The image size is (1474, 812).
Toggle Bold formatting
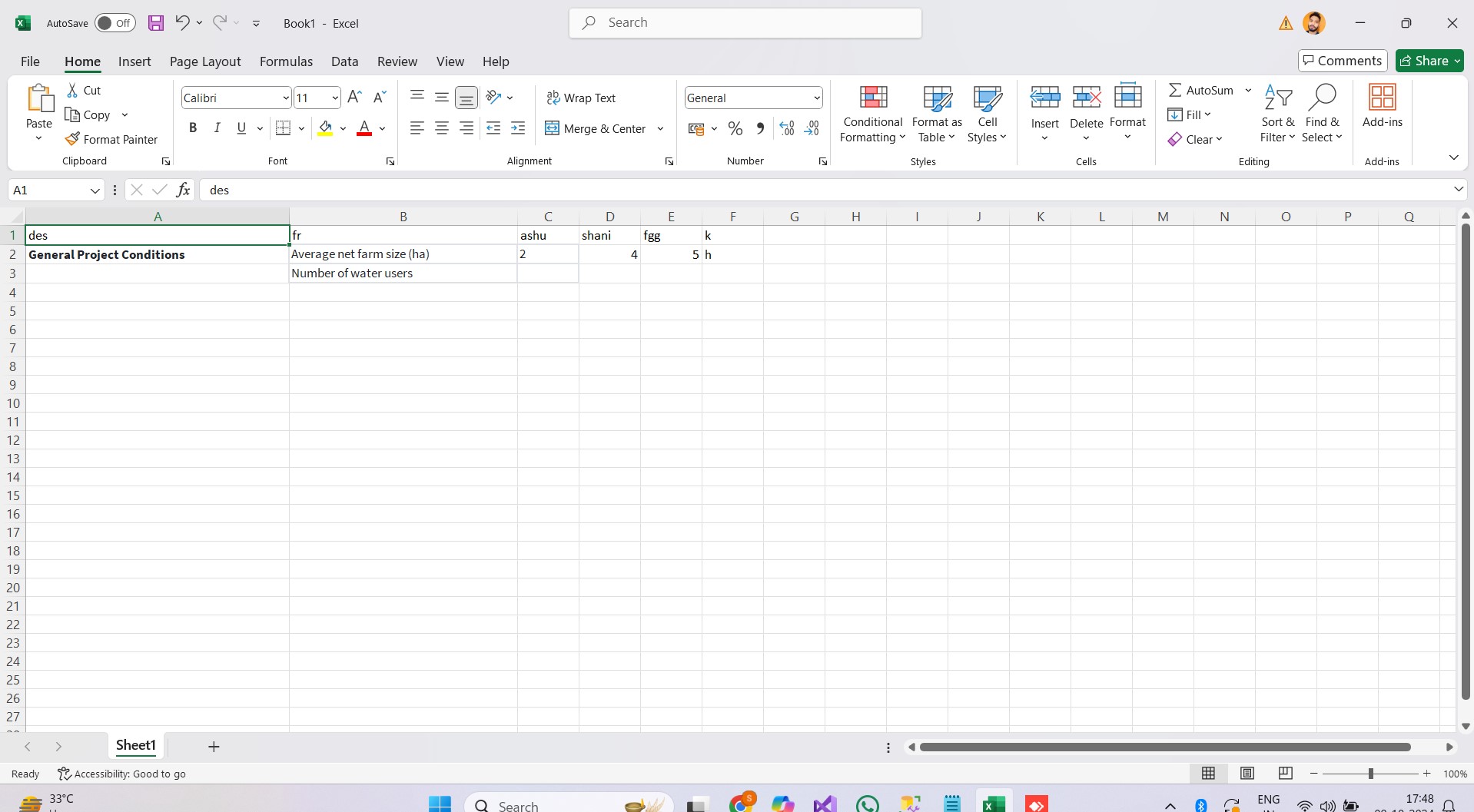193,128
